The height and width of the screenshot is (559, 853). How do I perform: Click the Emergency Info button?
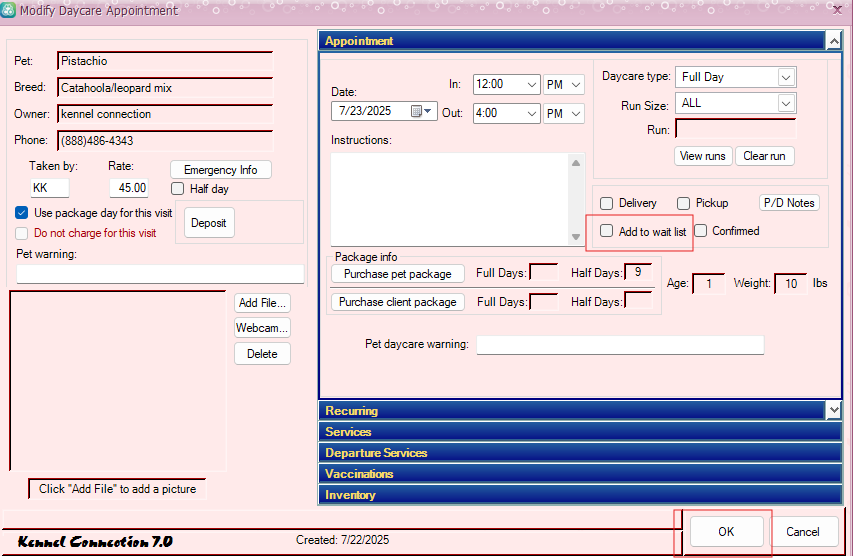point(220,170)
